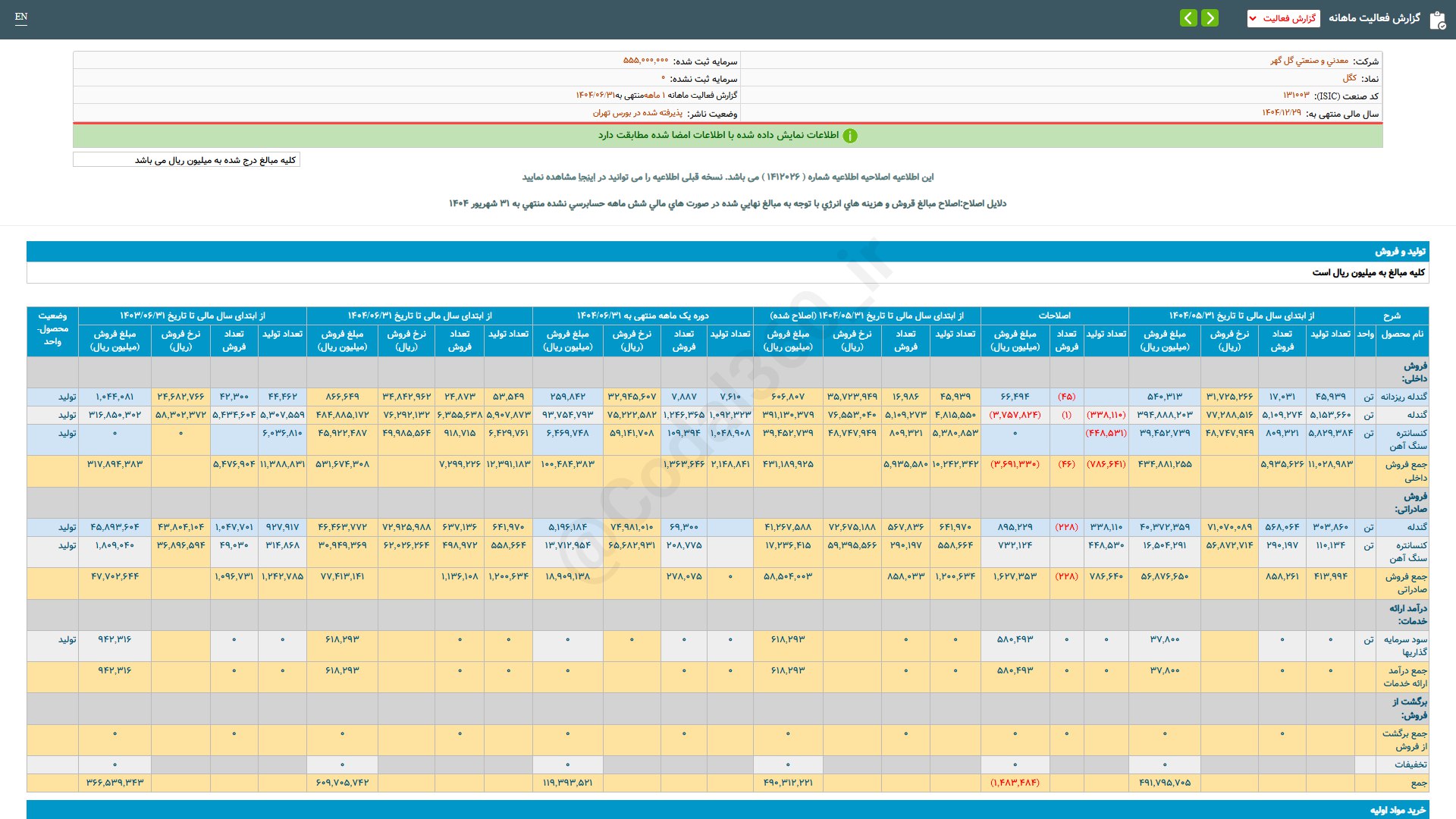Click the دوره یک ماهه منتهی به ۱۴۰۴/۰۶/۳۱ header
Viewport: 1456px width, 819px height.
pos(642,315)
